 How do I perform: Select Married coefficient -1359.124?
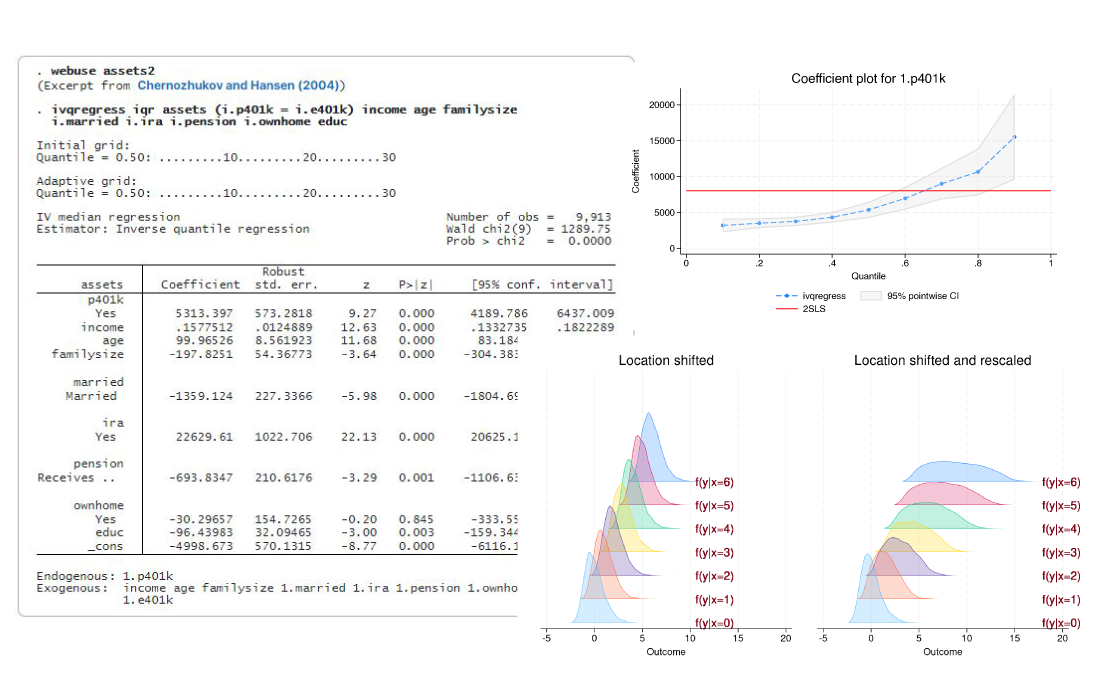(201, 396)
